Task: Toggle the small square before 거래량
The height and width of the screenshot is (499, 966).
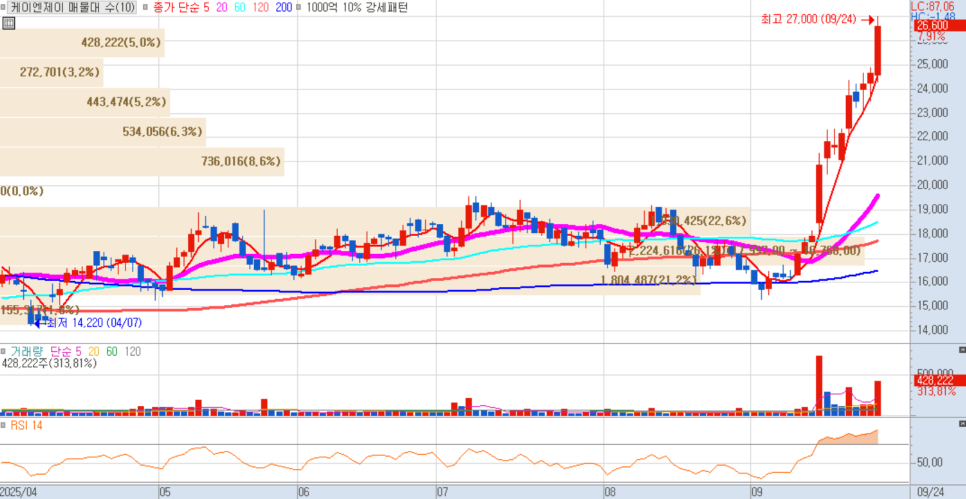Action: (x=4, y=352)
